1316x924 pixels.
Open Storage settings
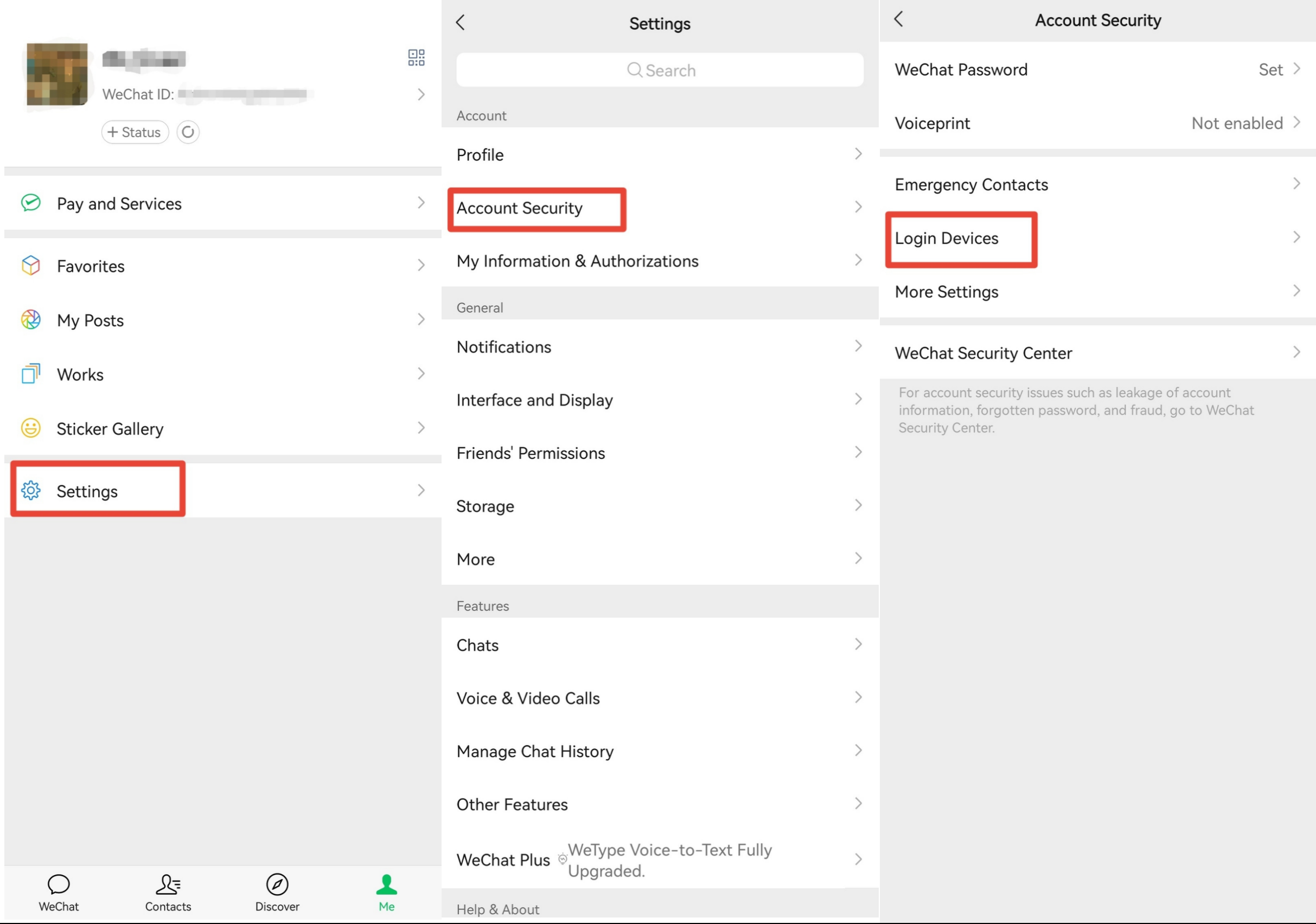[x=660, y=506]
